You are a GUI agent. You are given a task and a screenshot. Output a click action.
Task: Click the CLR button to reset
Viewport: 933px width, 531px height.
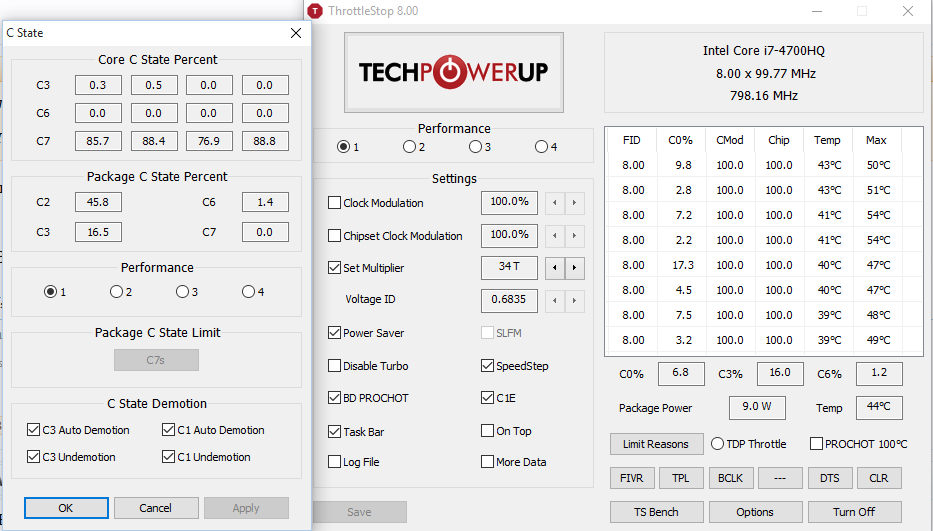click(879, 478)
